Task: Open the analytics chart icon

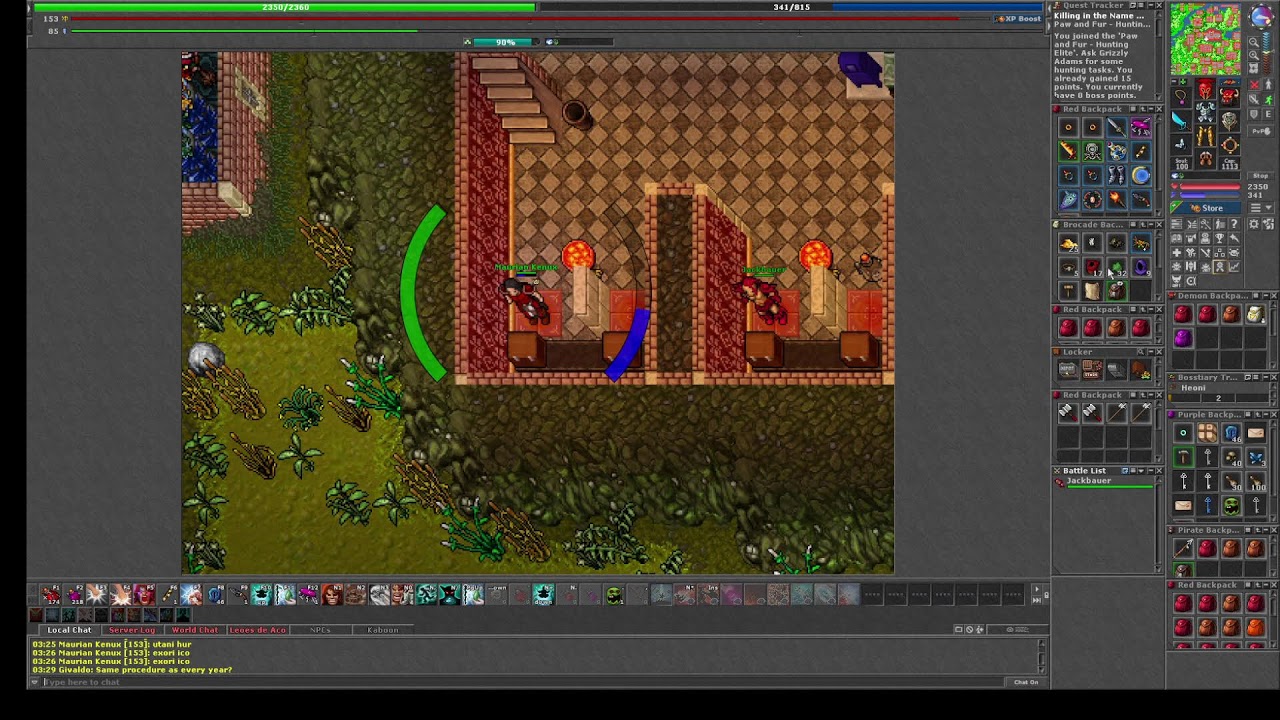Action: [1233, 267]
